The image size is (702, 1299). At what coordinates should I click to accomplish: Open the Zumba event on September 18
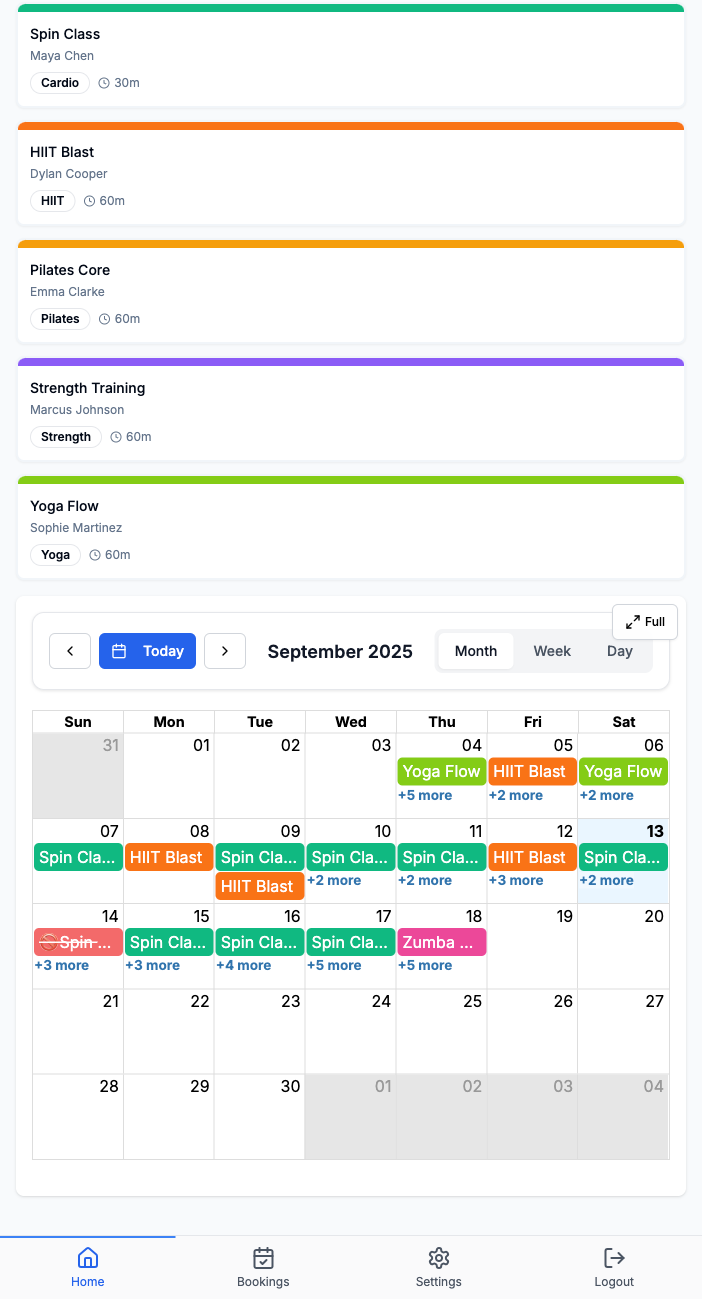tap(440, 942)
